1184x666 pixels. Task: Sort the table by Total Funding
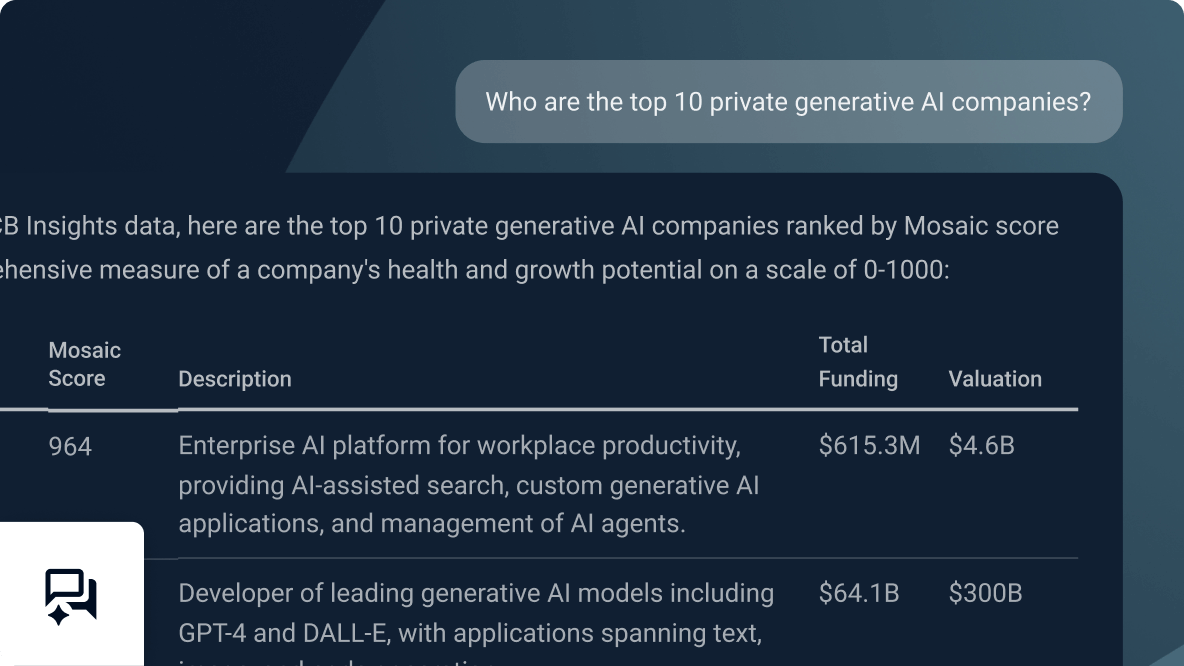coord(858,362)
